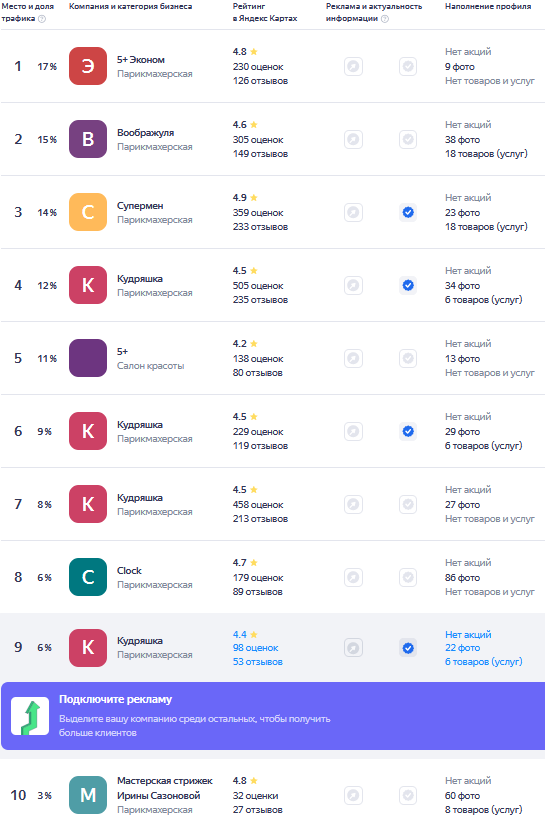
Task: Click the question icon beside "Реклама и актуальность информации"
Action: pyautogui.click(x=385, y=19)
